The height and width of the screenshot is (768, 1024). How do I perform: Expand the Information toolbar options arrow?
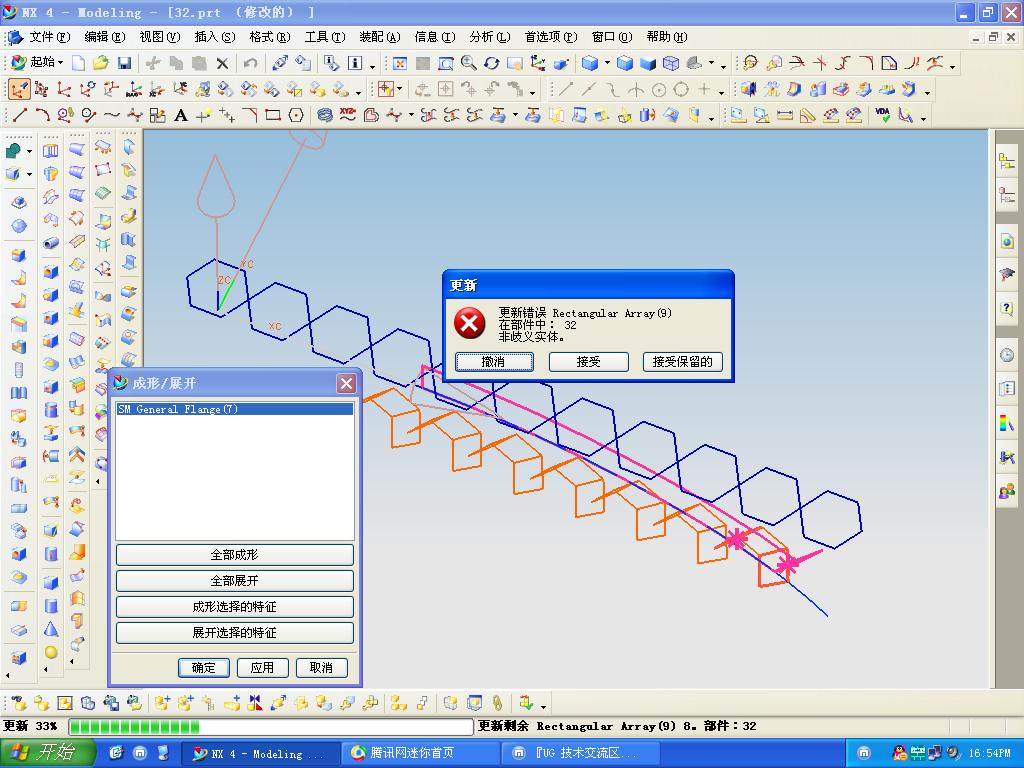(372, 66)
